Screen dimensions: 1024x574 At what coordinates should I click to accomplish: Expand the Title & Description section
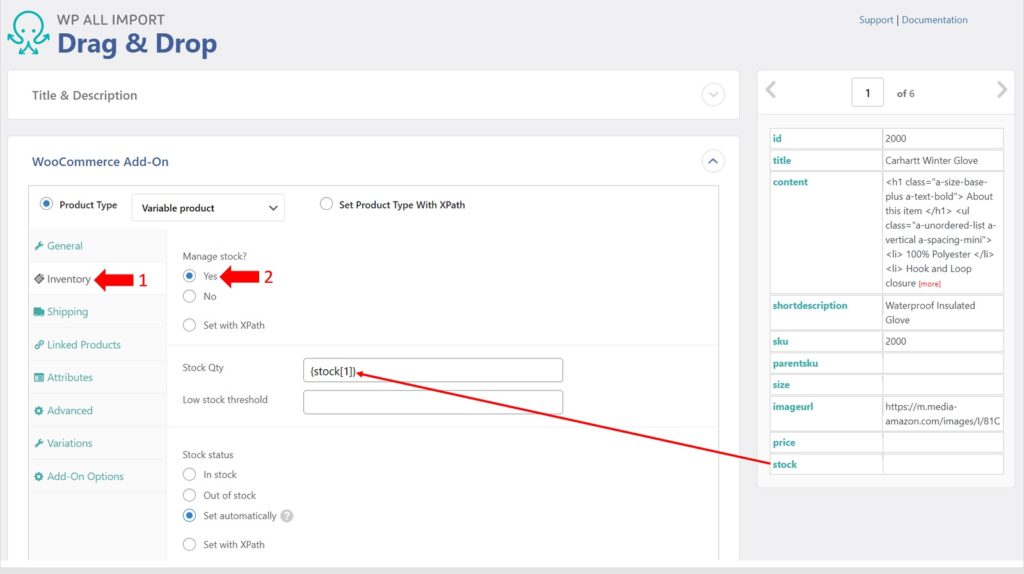713,95
